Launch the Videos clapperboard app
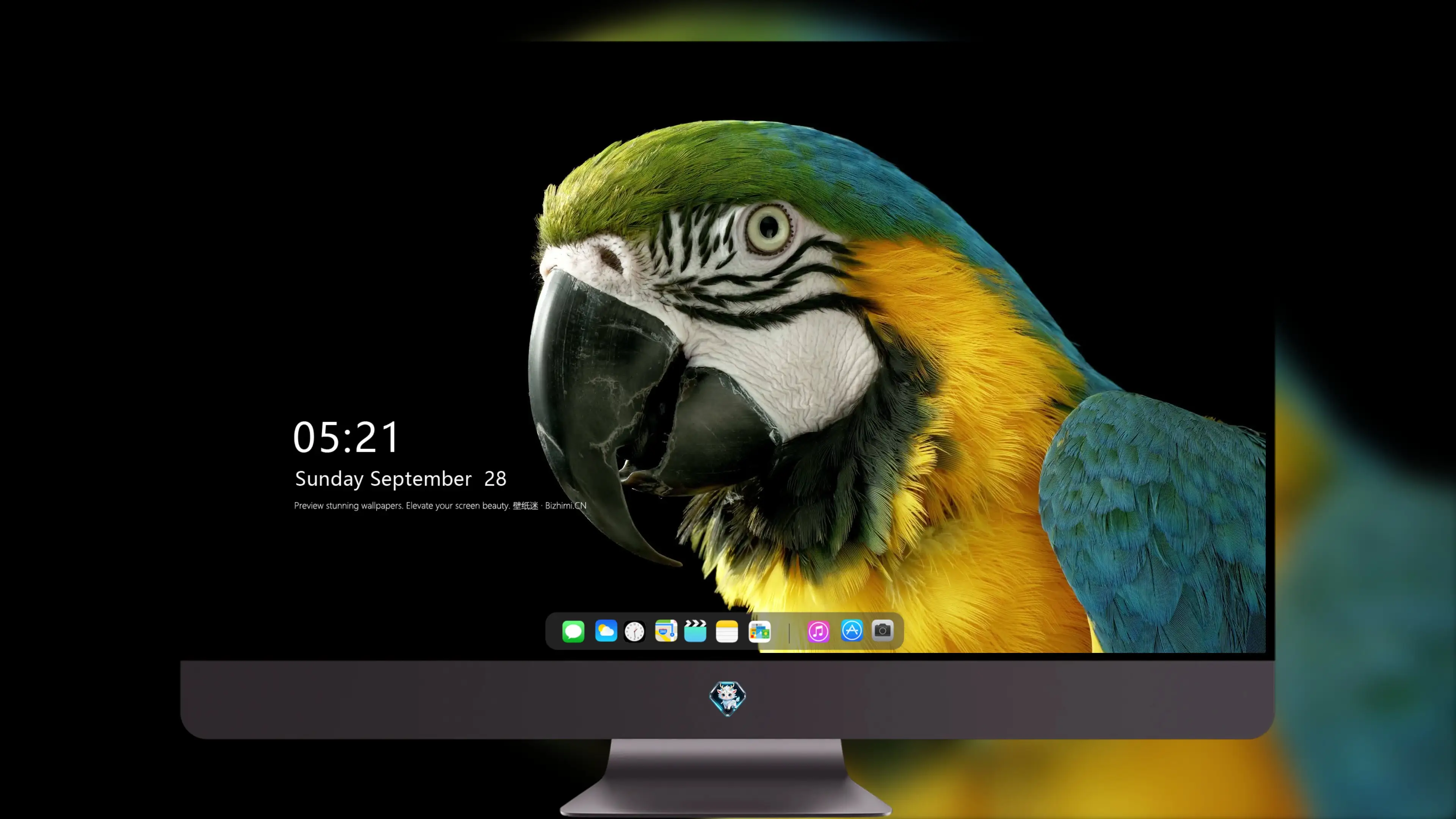The height and width of the screenshot is (819, 1456). (695, 631)
